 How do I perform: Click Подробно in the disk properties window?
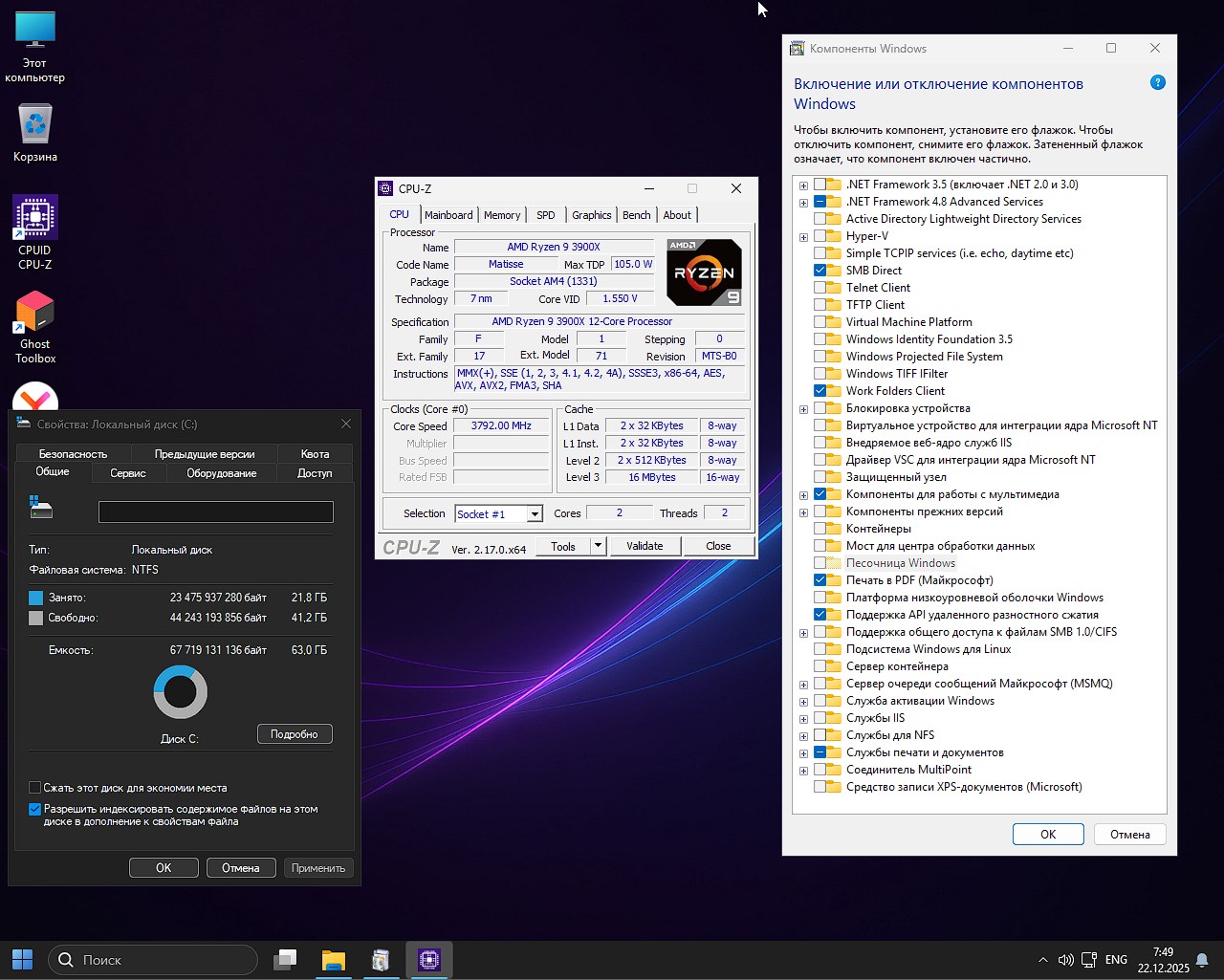295,733
